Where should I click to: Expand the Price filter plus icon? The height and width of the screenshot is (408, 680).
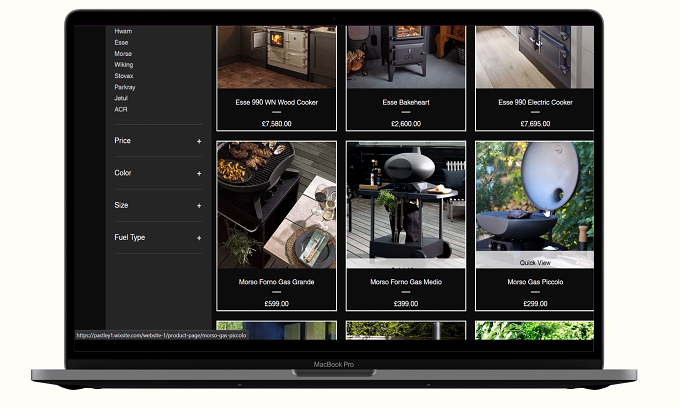tap(199, 141)
